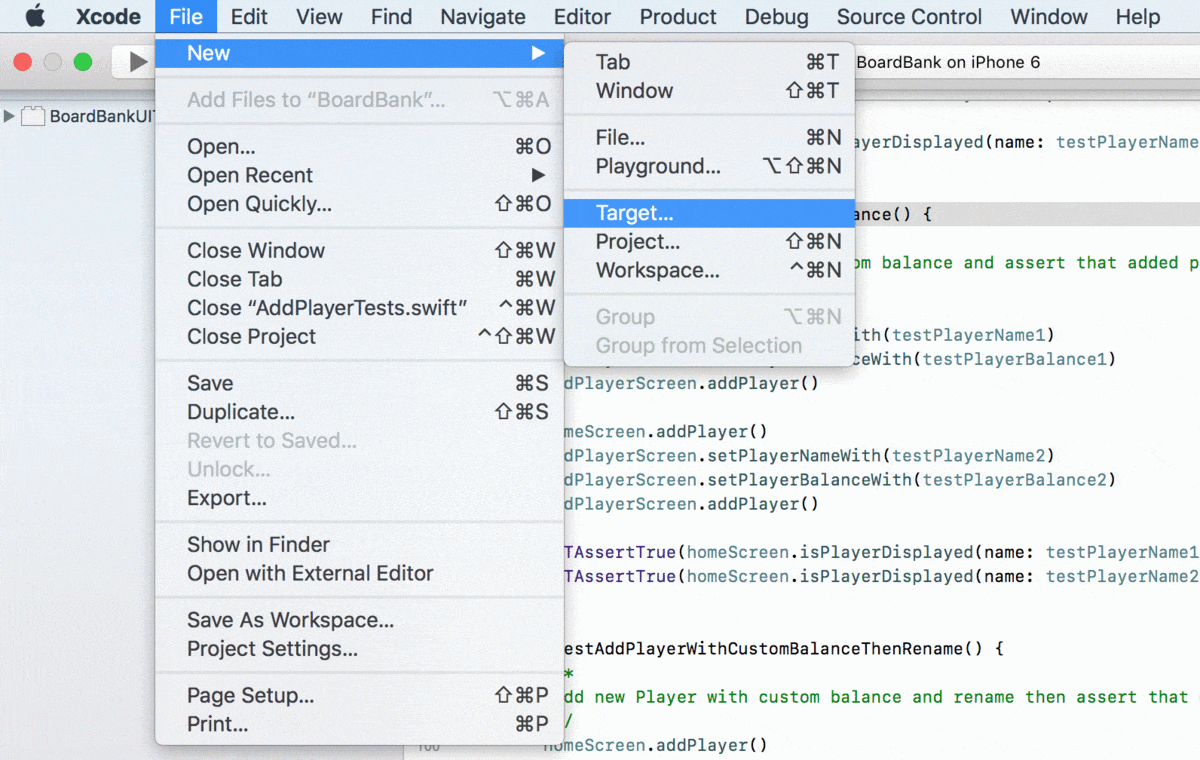Expand the Open Recent submenu
Viewport: 1200px width, 760px height.
[359, 175]
